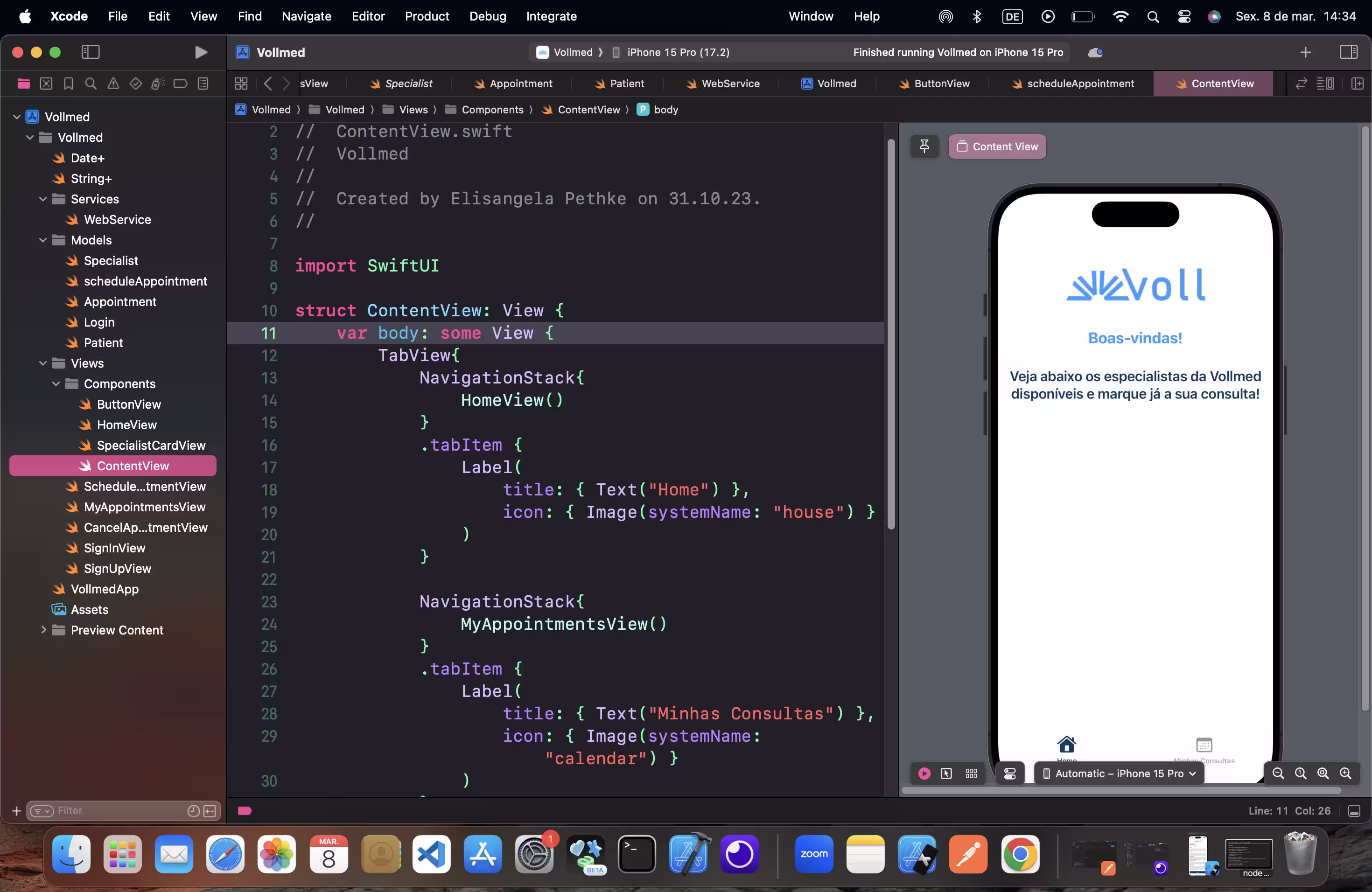The width and height of the screenshot is (1372, 892).
Task: Open the Issue navigator warning icon
Action: 113,84
